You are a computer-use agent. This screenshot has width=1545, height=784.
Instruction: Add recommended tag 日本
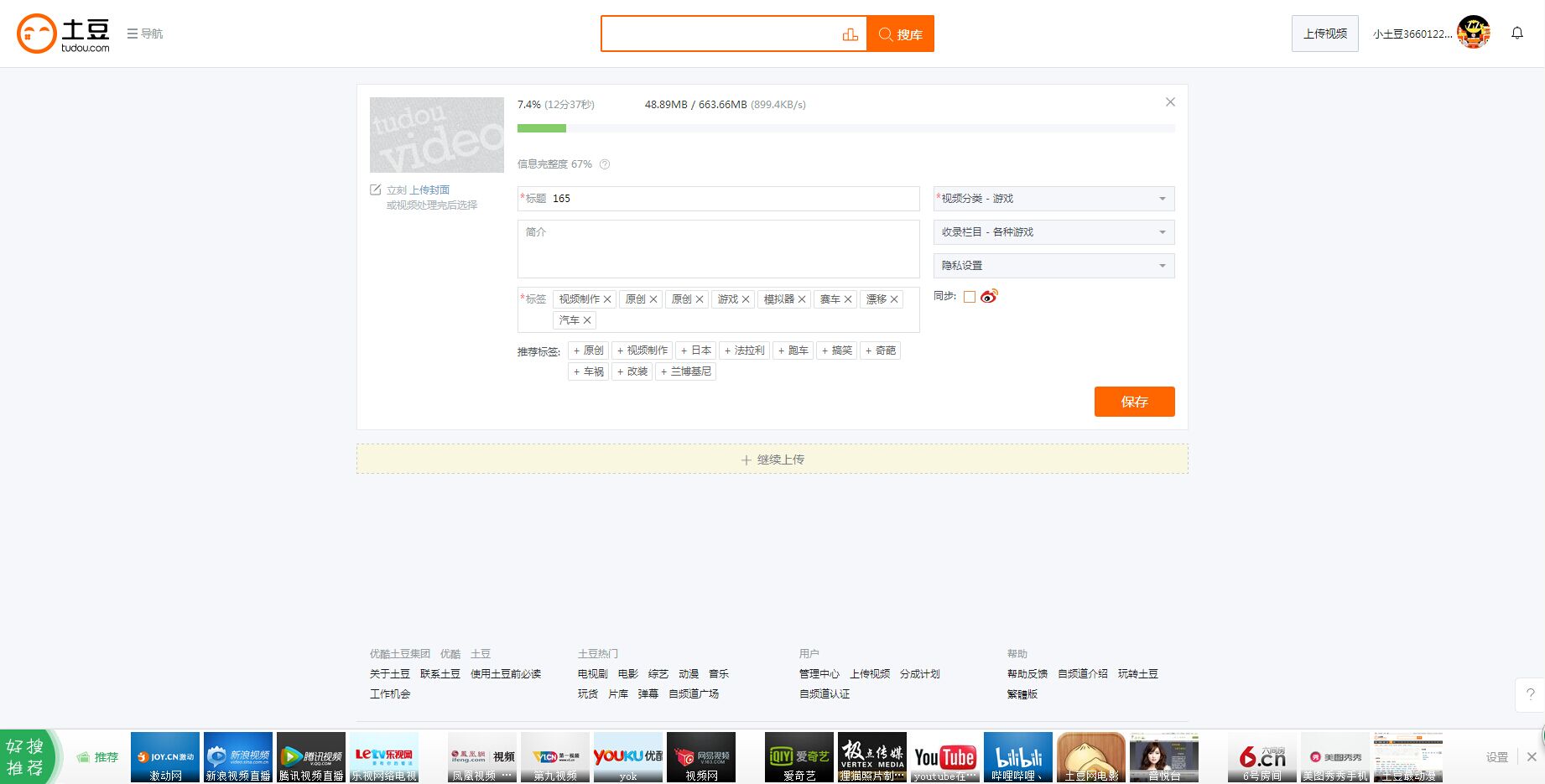click(696, 350)
